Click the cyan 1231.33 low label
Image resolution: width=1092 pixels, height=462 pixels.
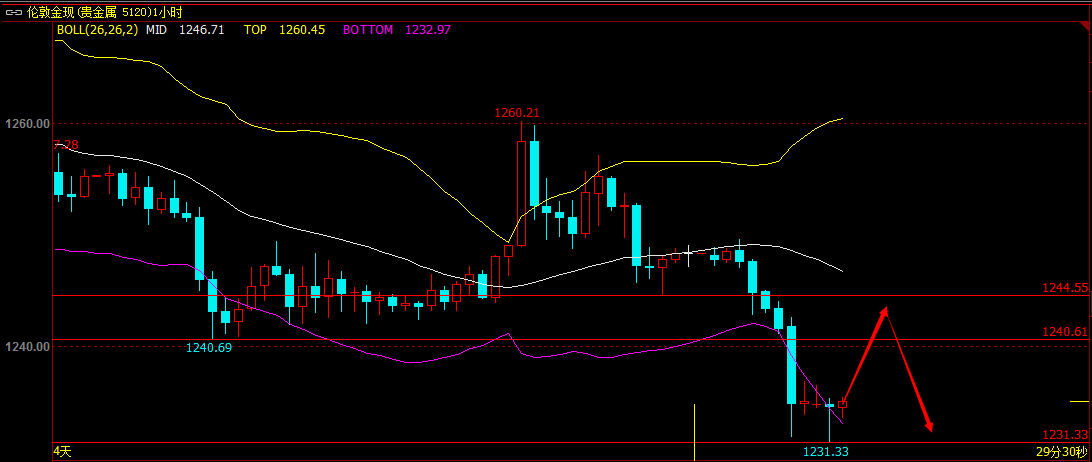click(826, 452)
